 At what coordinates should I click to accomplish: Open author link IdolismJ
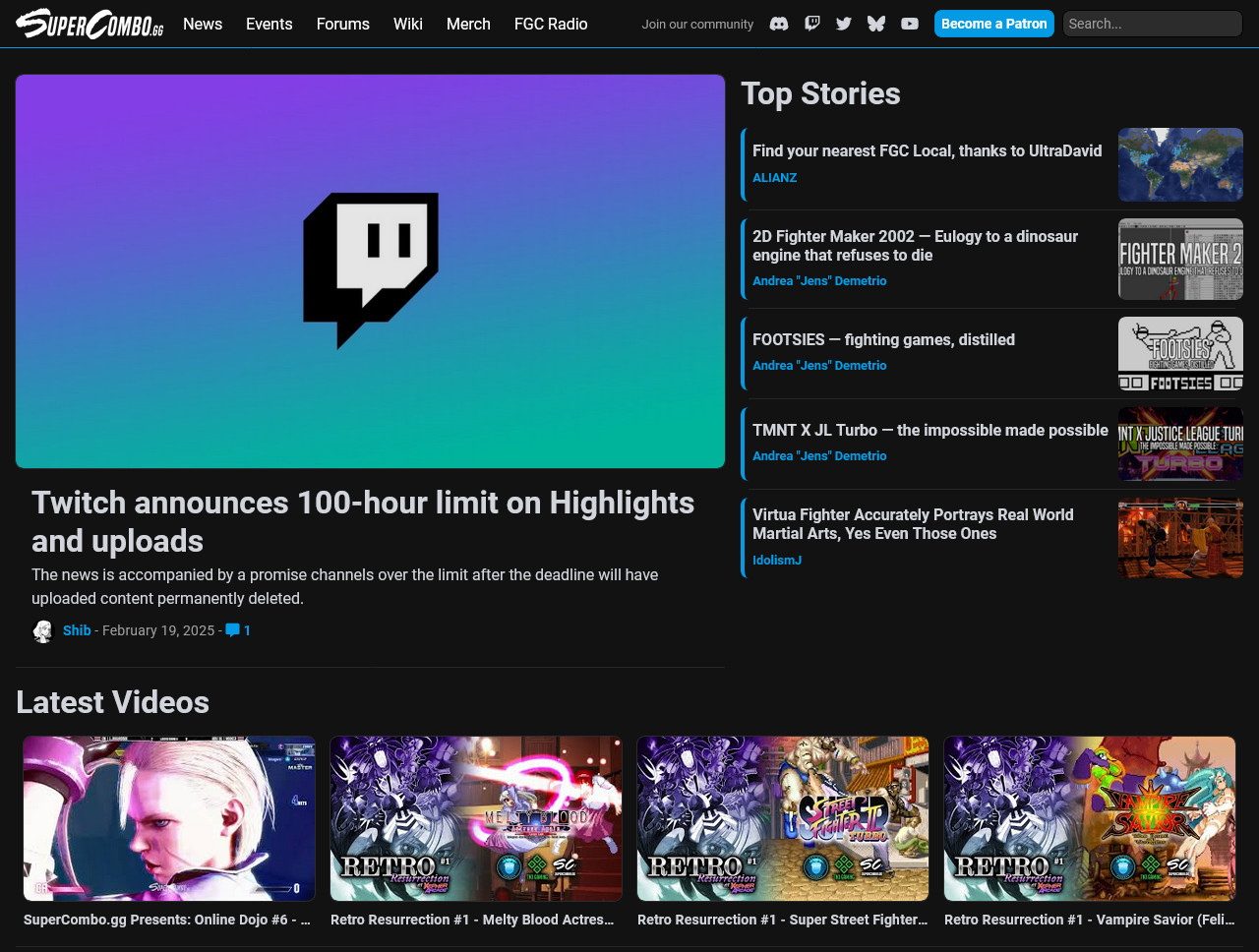point(777,561)
